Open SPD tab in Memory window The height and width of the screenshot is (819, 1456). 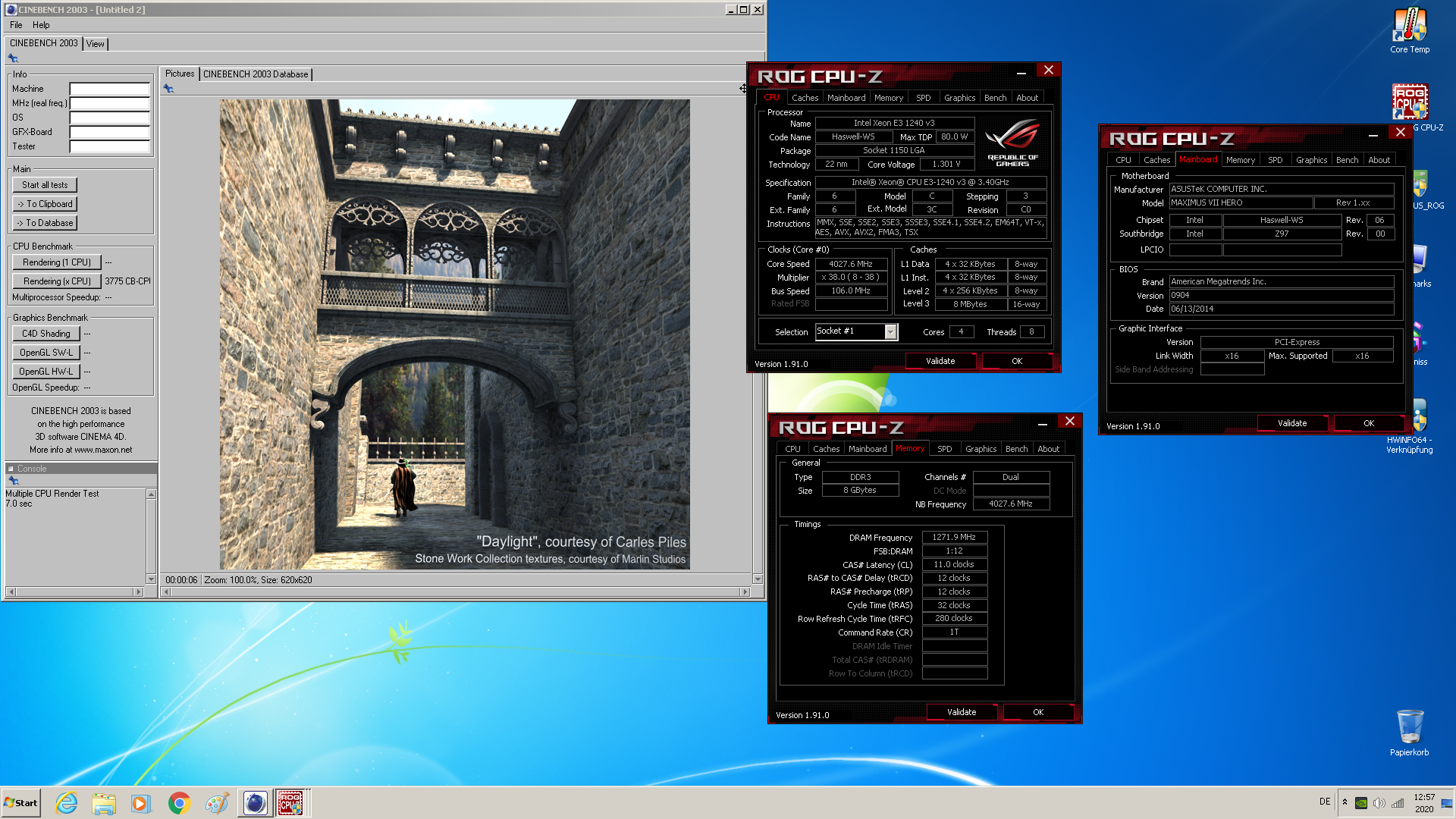point(944,449)
